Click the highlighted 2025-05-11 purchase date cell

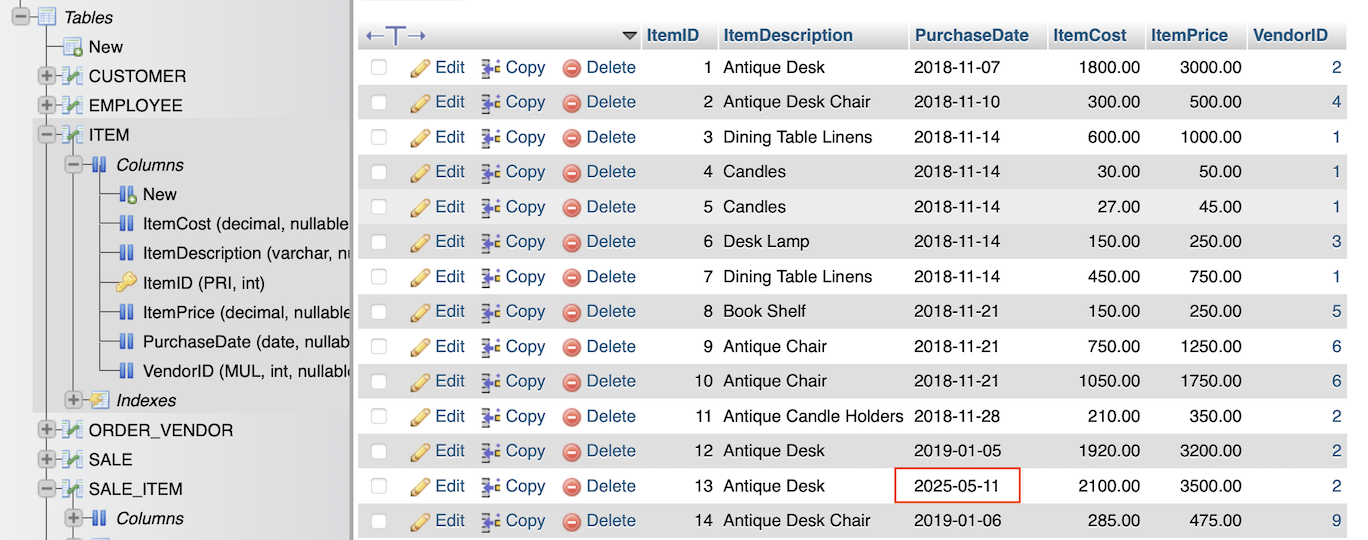tap(957, 486)
